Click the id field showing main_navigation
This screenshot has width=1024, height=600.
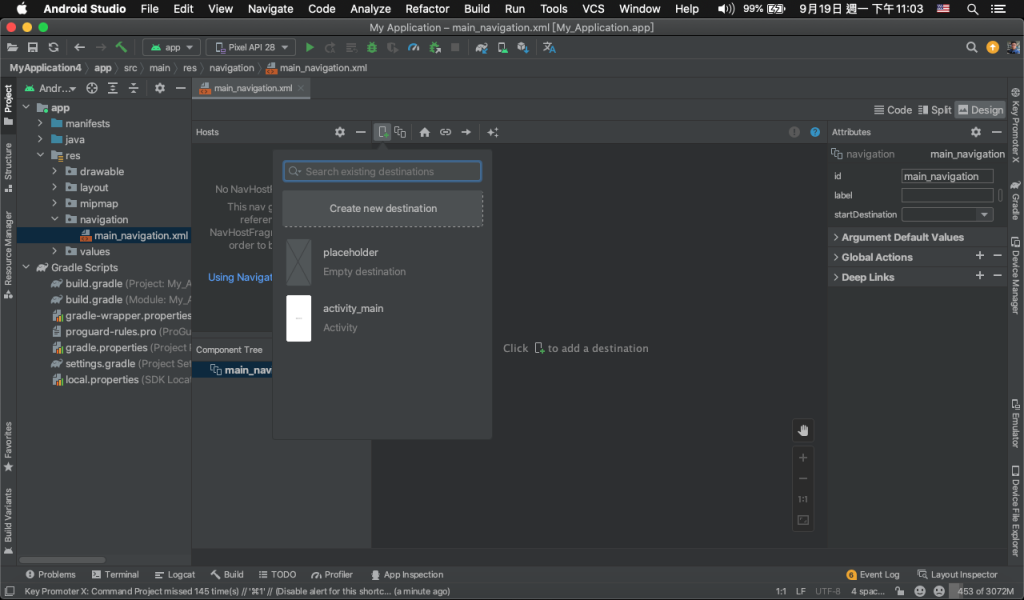pos(947,176)
